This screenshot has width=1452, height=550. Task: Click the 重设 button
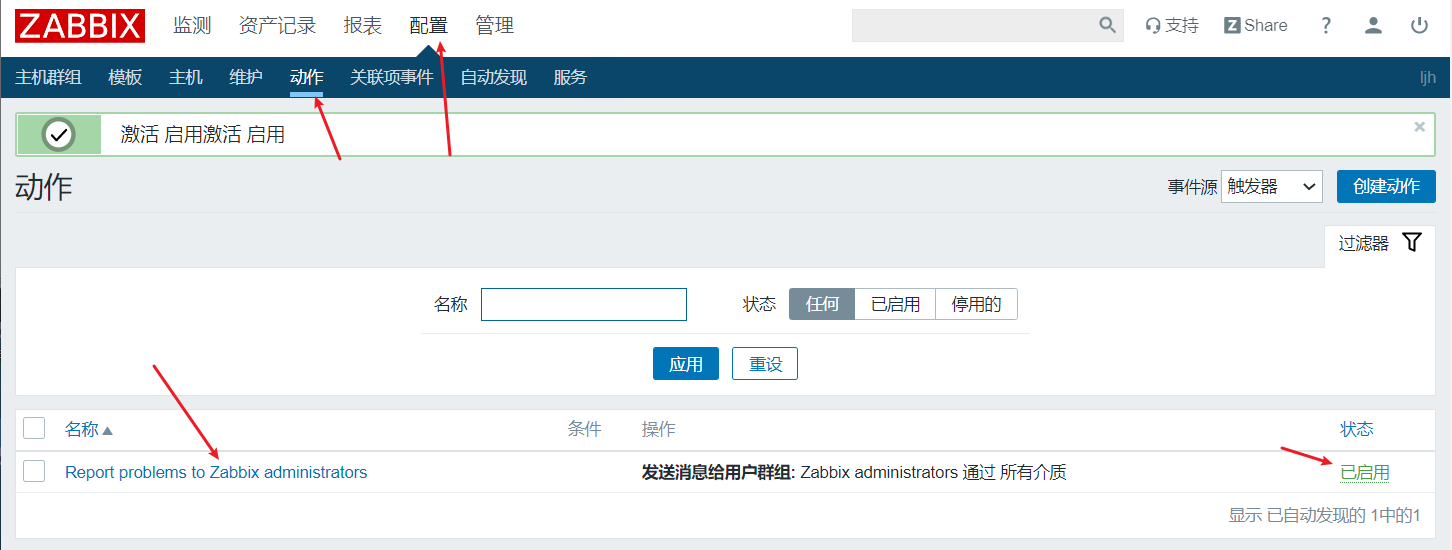[765, 364]
